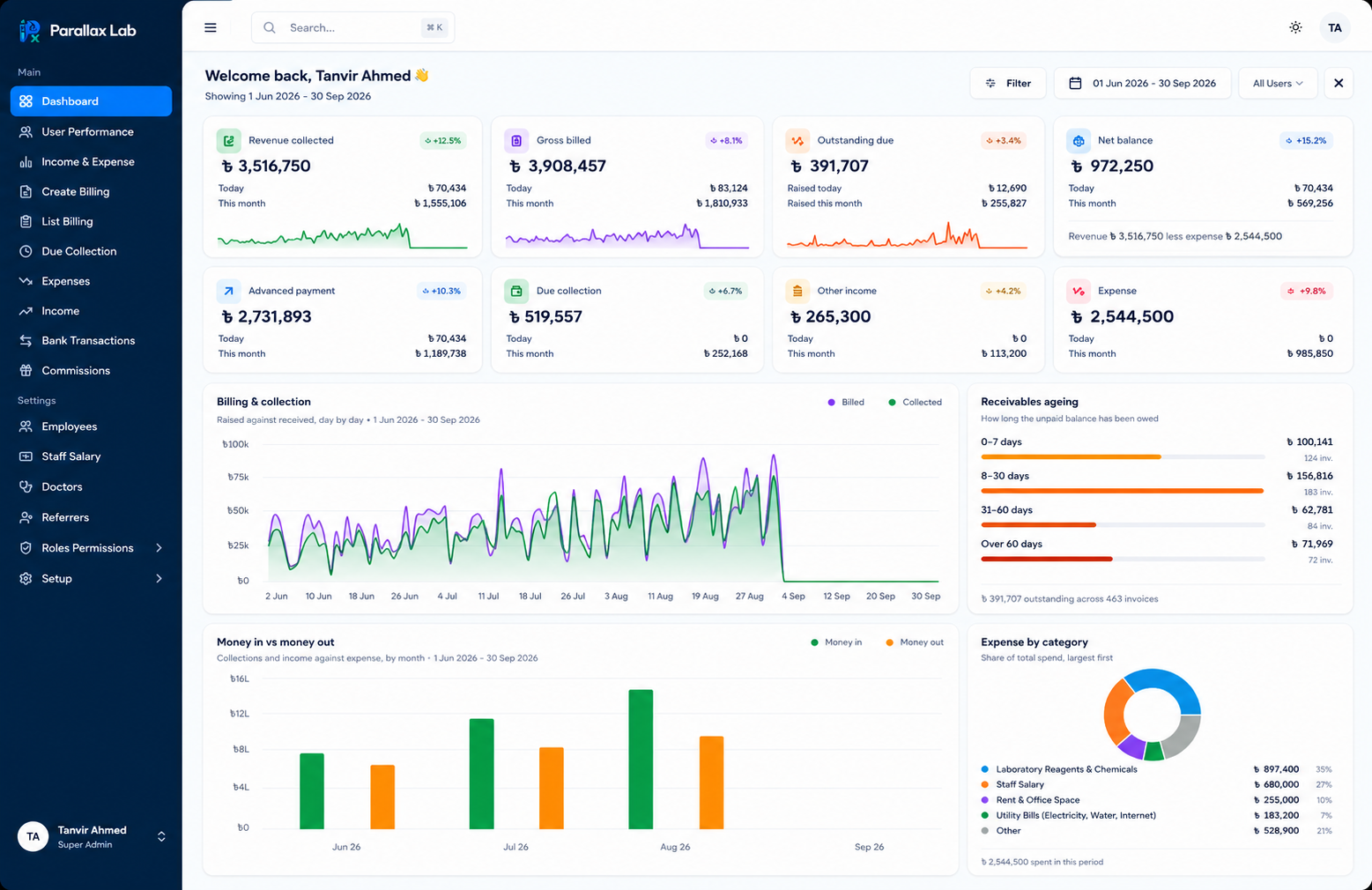This screenshot has height=890, width=1372.
Task: Open Income & Expense in sidebar
Action: pyautogui.click(x=92, y=162)
